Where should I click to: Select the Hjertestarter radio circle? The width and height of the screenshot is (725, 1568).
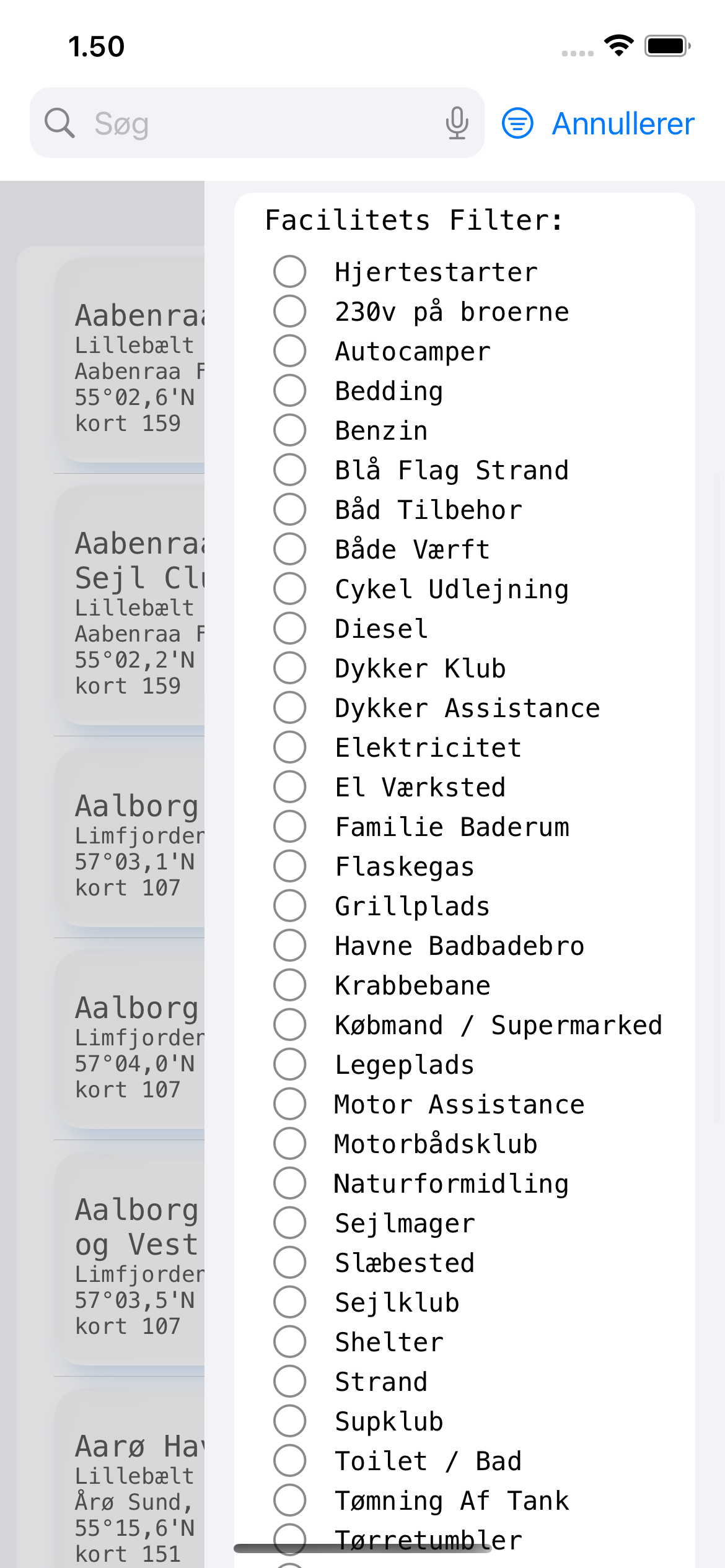pos(289,271)
